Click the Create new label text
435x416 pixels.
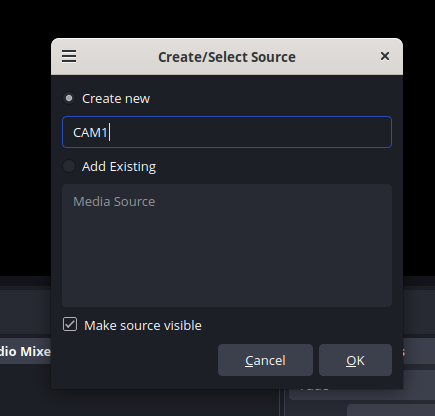click(116, 99)
